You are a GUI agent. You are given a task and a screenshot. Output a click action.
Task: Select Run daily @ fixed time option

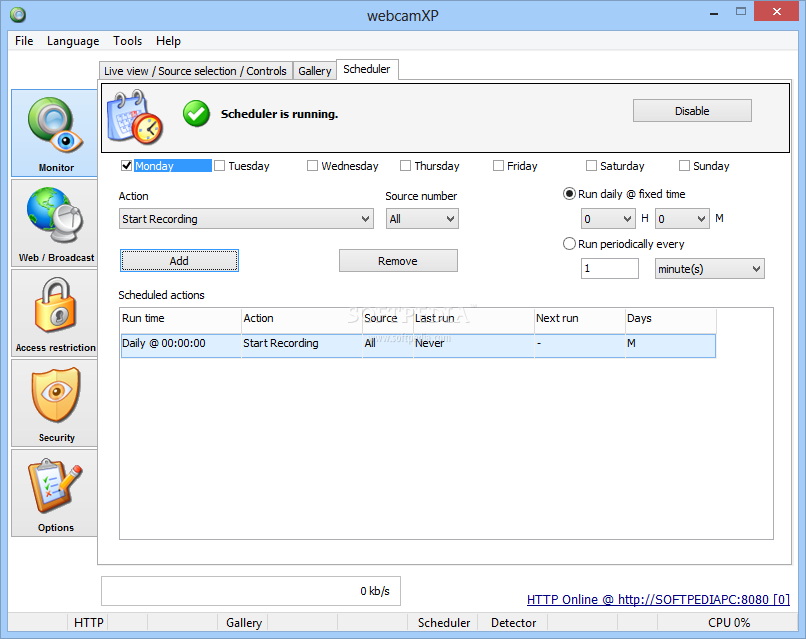pos(569,194)
